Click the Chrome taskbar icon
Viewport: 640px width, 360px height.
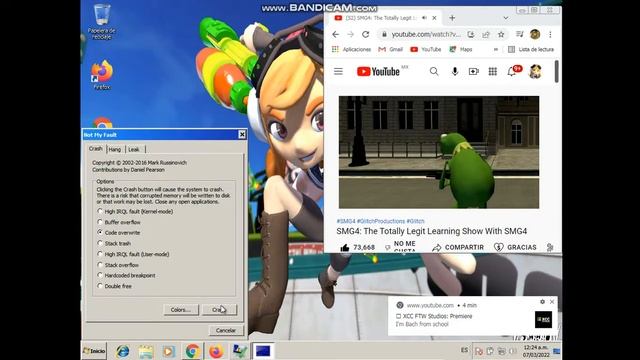pos(193,351)
